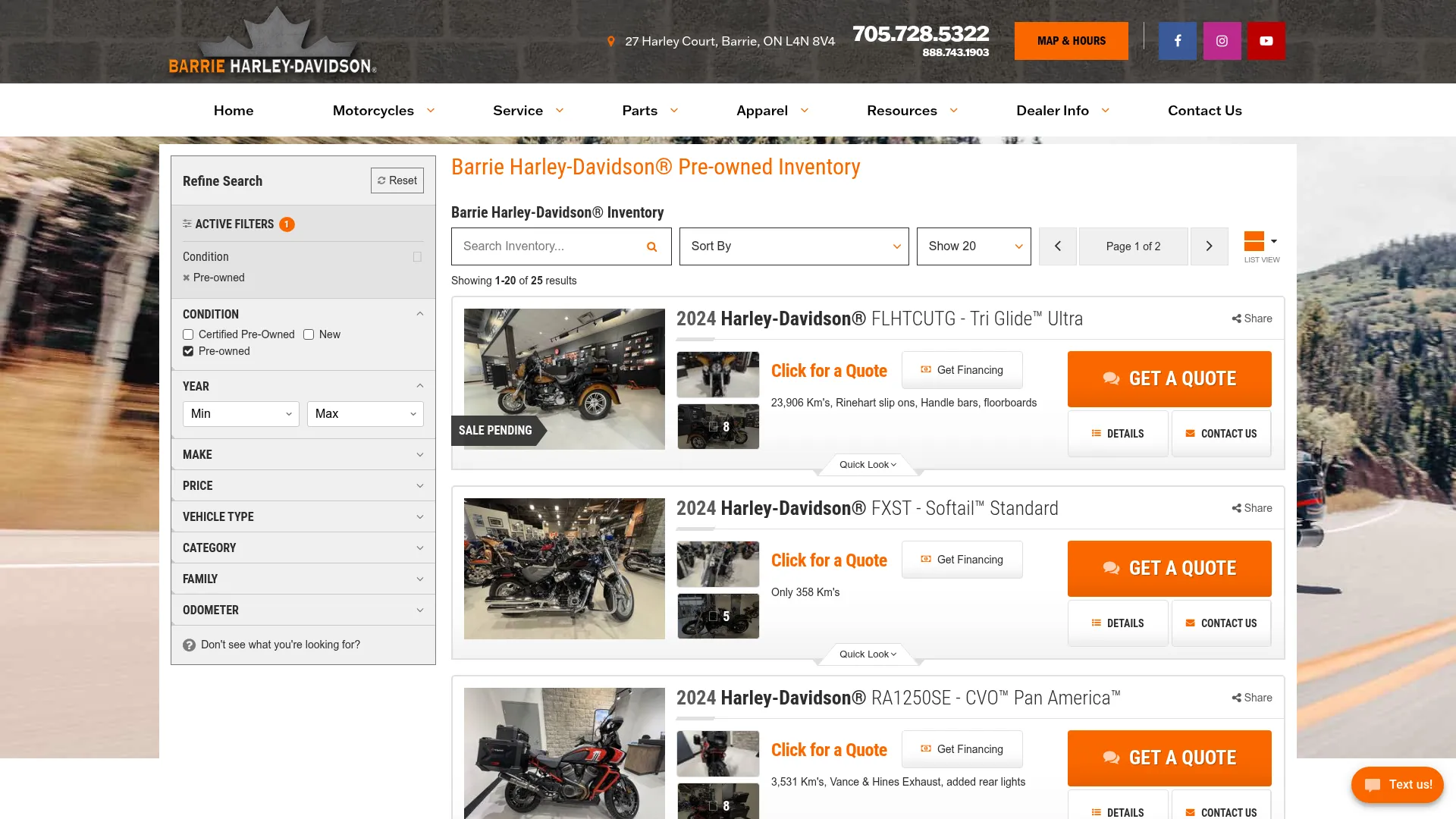Image resolution: width=1456 pixels, height=819 pixels.
Task: Get a Quote for Tri Glide Ultra
Action: [1169, 379]
